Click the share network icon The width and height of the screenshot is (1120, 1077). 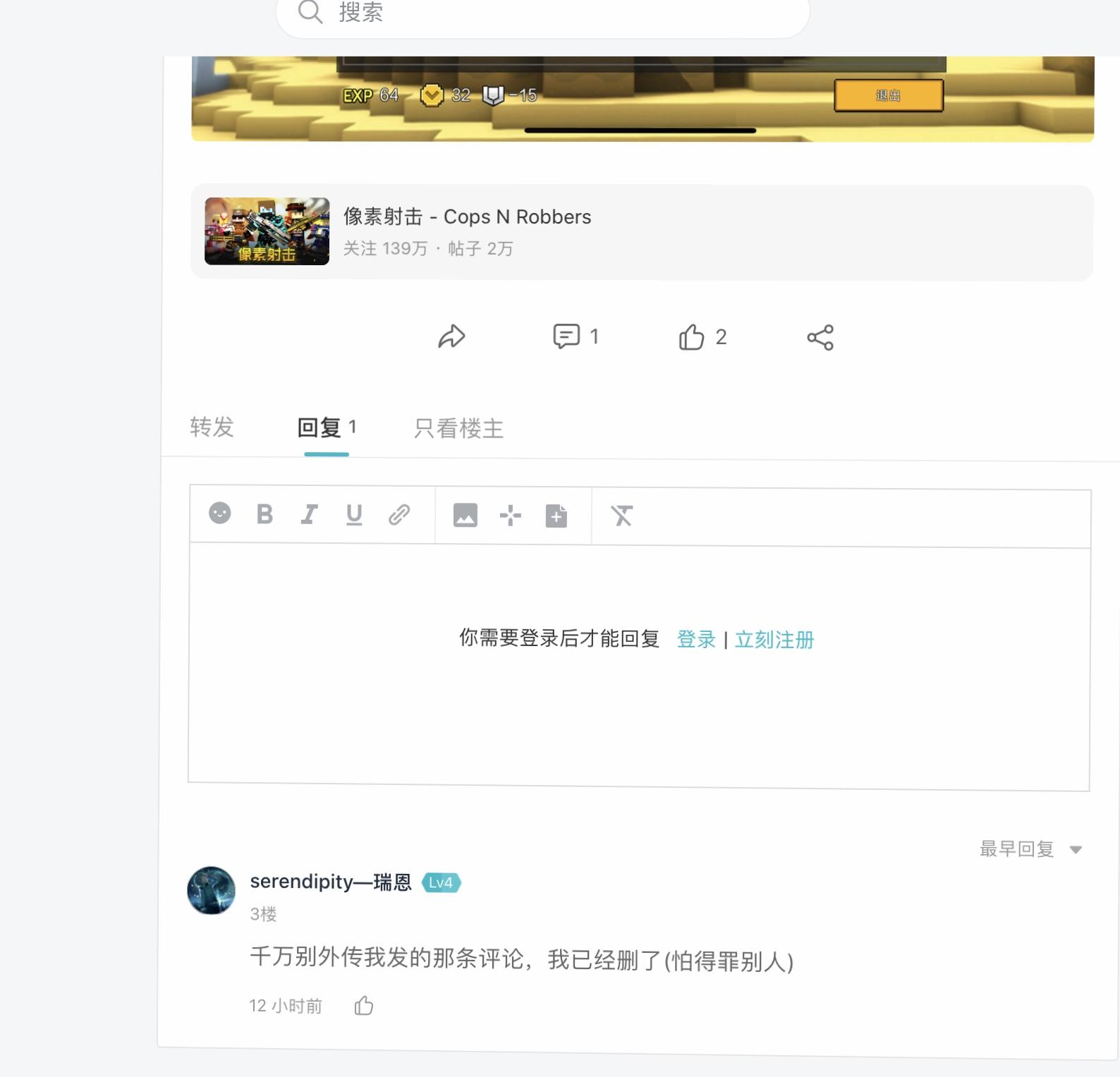820,337
